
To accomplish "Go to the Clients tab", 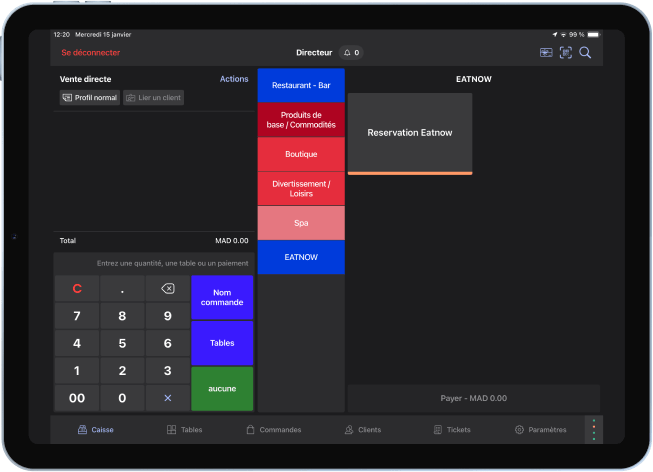I will click(362, 430).
